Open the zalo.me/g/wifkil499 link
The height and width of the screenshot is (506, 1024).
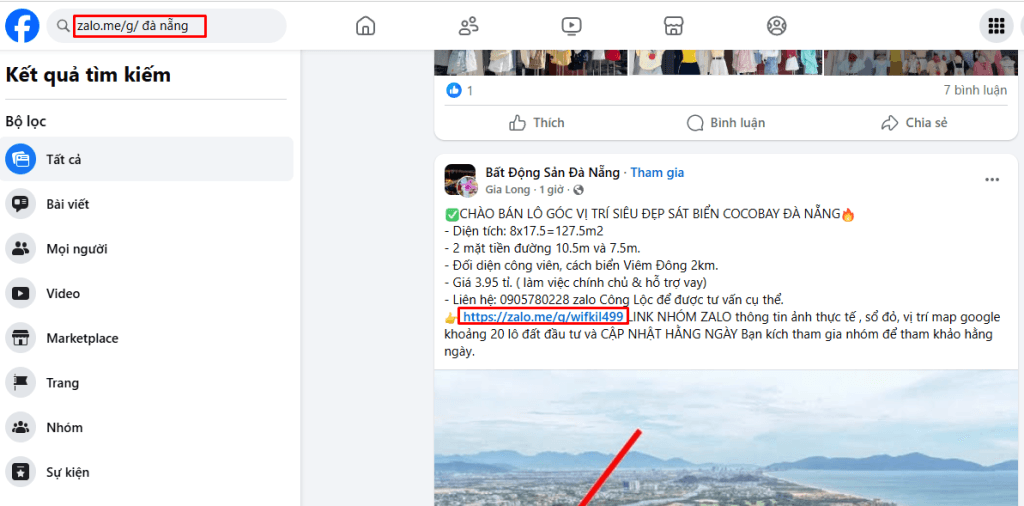tap(544, 317)
